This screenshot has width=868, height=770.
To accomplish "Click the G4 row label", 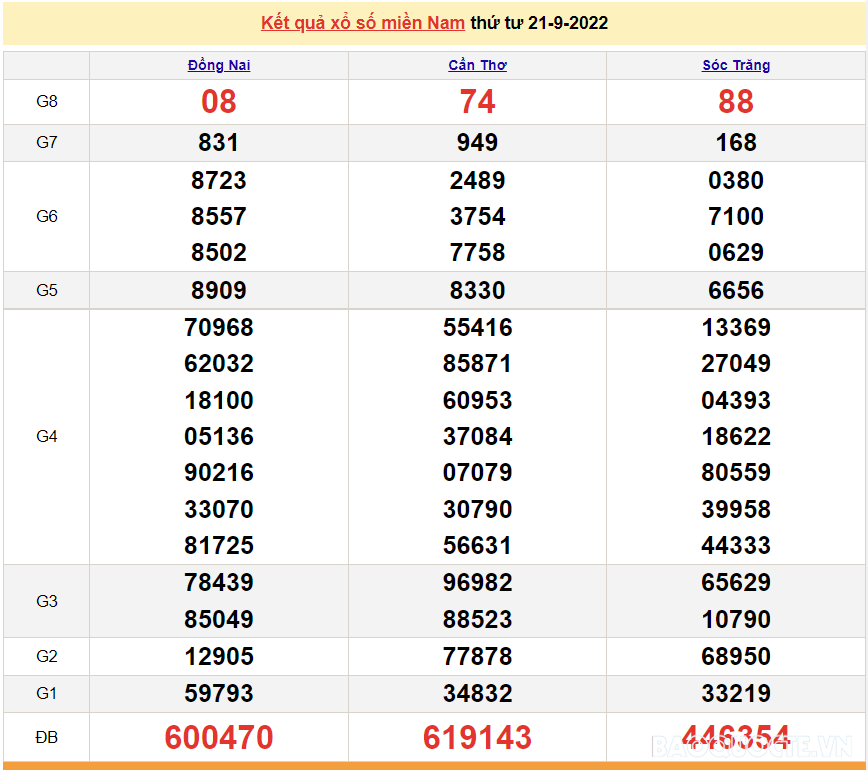I will (x=47, y=436).
